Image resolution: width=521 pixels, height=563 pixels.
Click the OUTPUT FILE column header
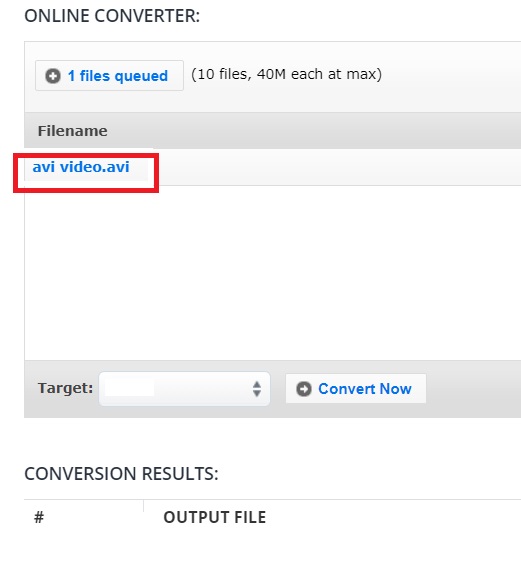215,517
